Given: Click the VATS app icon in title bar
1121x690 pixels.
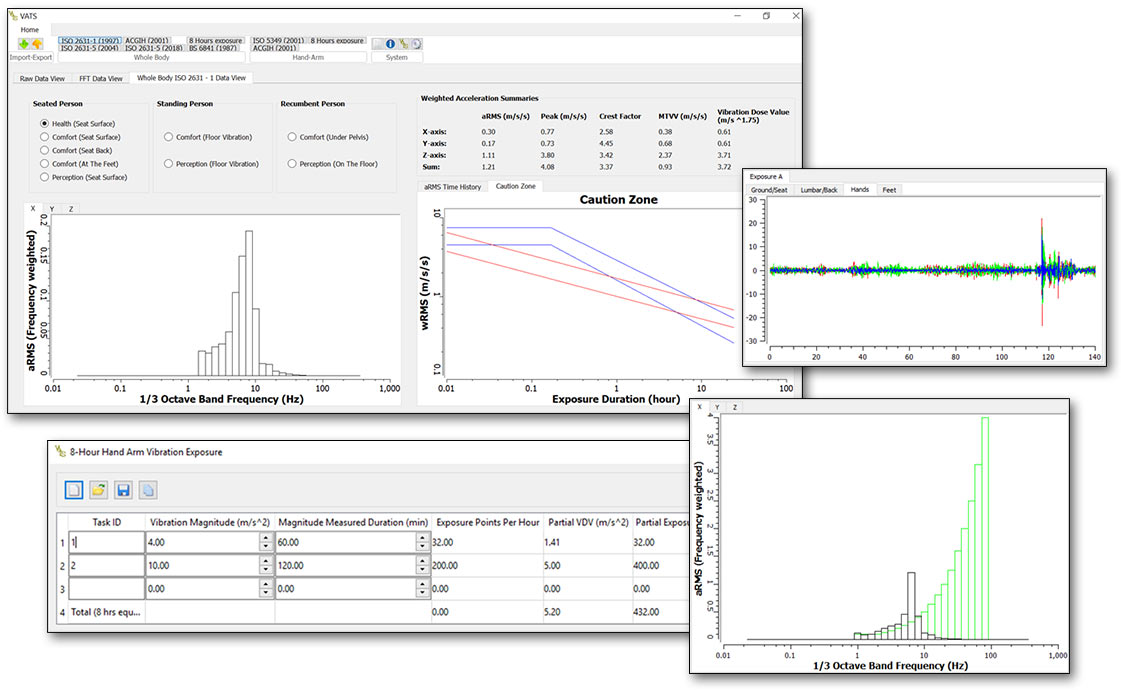Looking at the screenshot, I should tap(14, 16).
